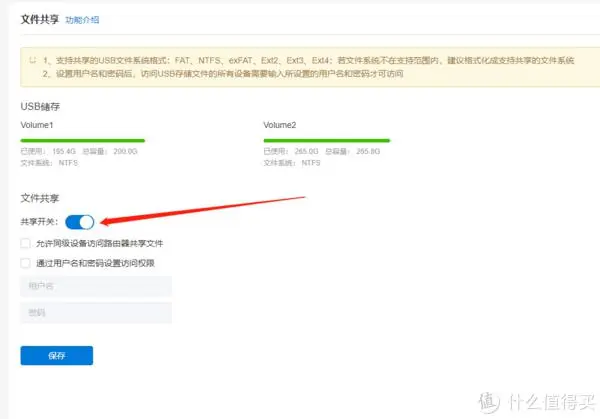The height and width of the screenshot is (419, 600).
Task: Enable 通过用户名和密码设置访问权限 checkbox
Action: click(x=26, y=263)
